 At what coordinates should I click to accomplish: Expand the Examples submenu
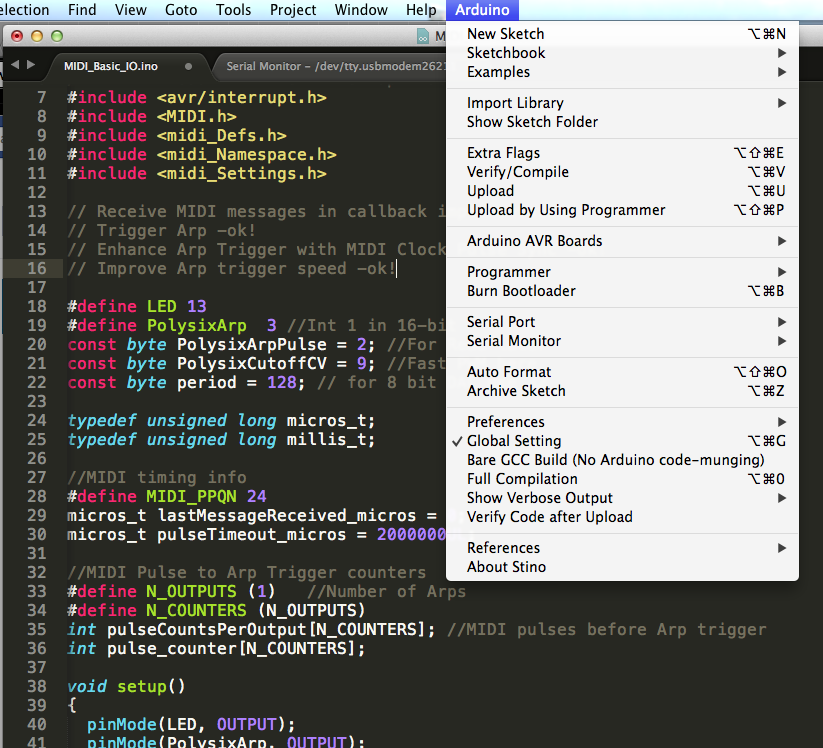(622, 72)
